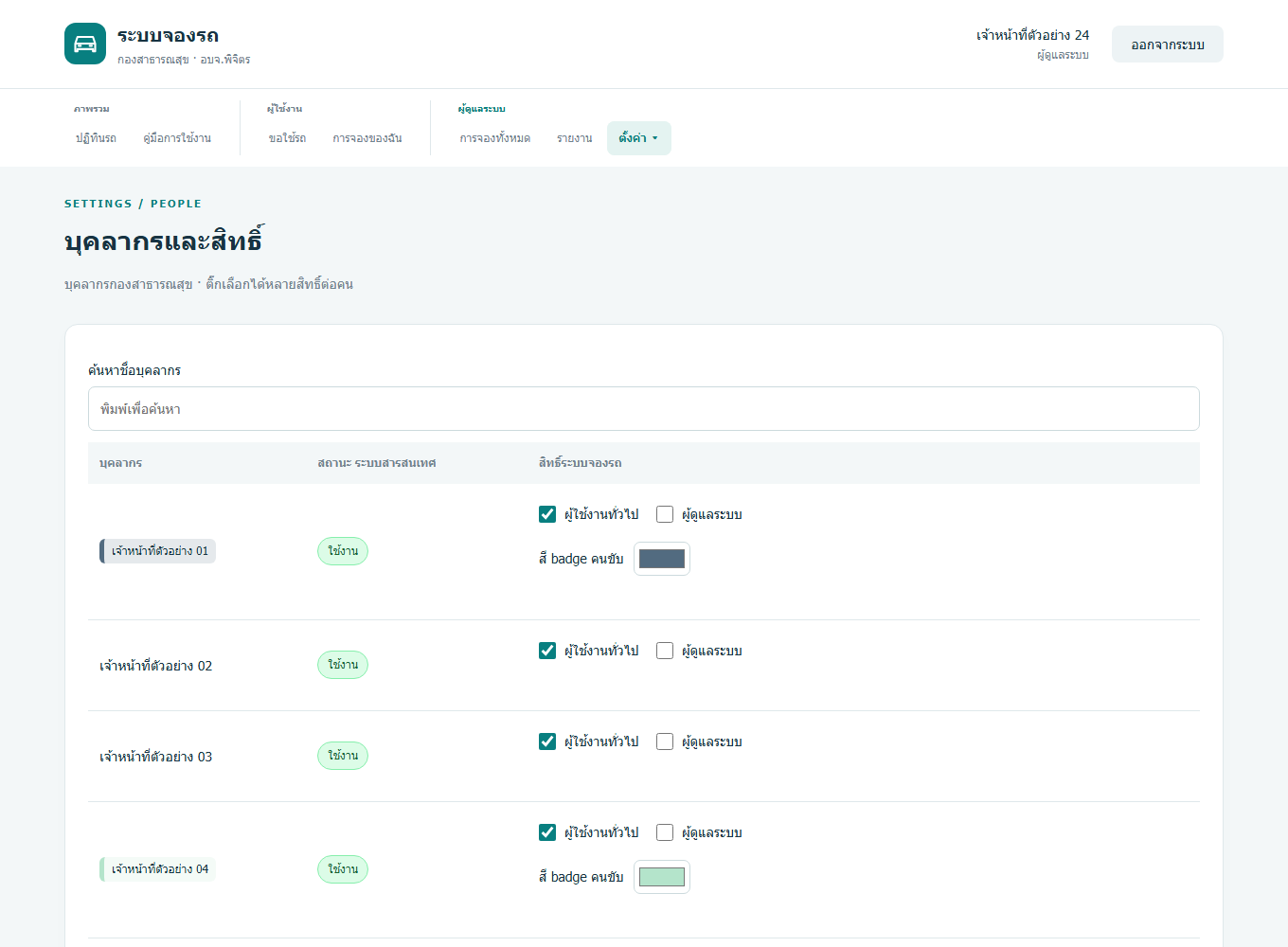Go to ปฏิทินรถ in navigation
The image size is (1288, 947).
(96, 138)
